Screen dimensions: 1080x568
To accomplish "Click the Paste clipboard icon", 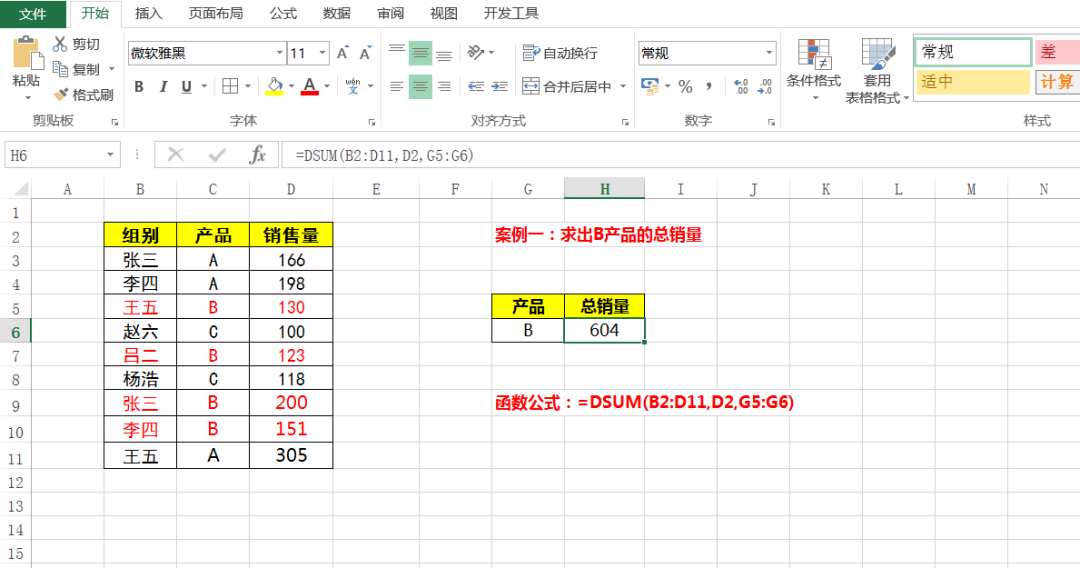I will (x=28, y=54).
